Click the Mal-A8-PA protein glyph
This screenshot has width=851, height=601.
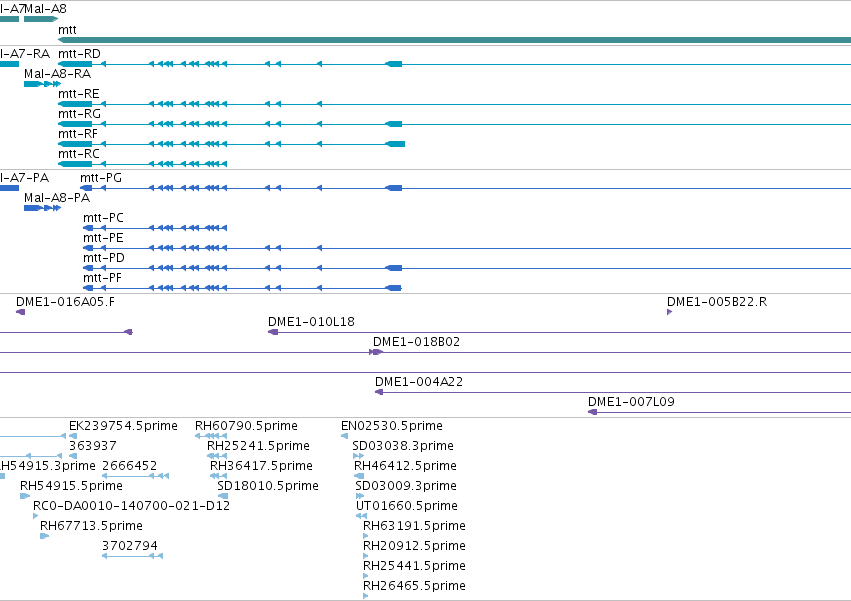tap(42, 208)
